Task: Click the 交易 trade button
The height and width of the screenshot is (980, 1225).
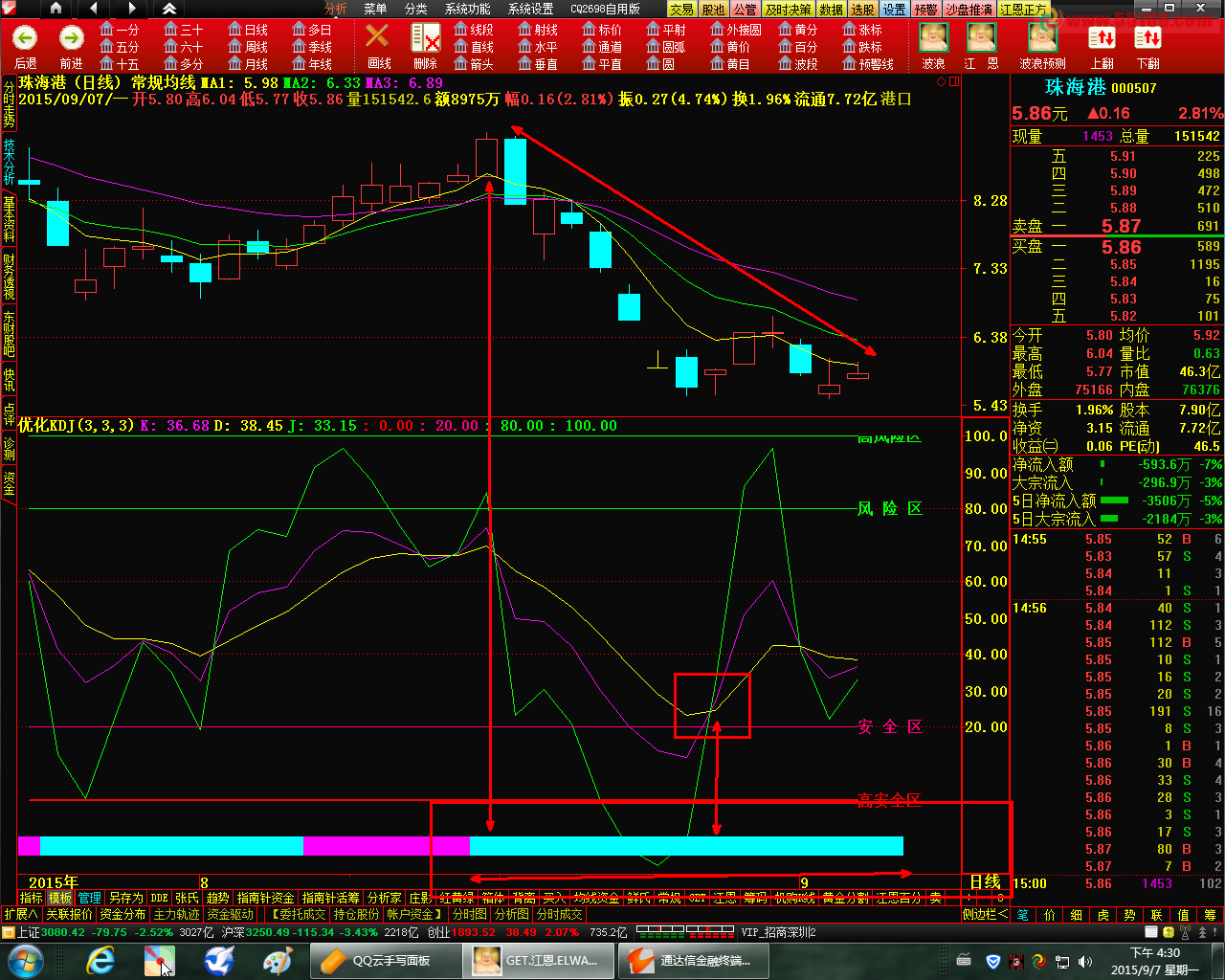Action: pos(681,9)
